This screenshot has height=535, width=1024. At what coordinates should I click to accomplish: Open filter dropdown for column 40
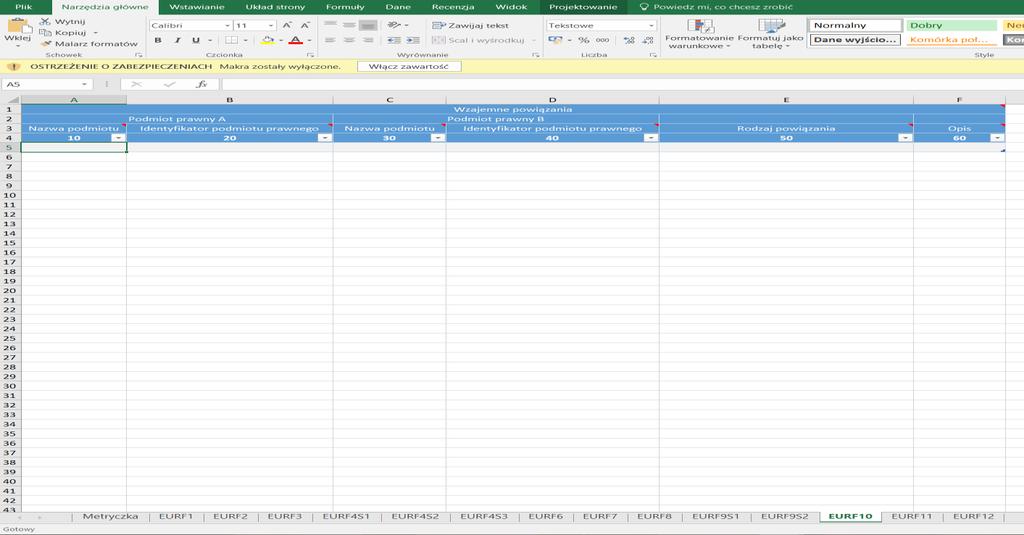click(x=650, y=138)
